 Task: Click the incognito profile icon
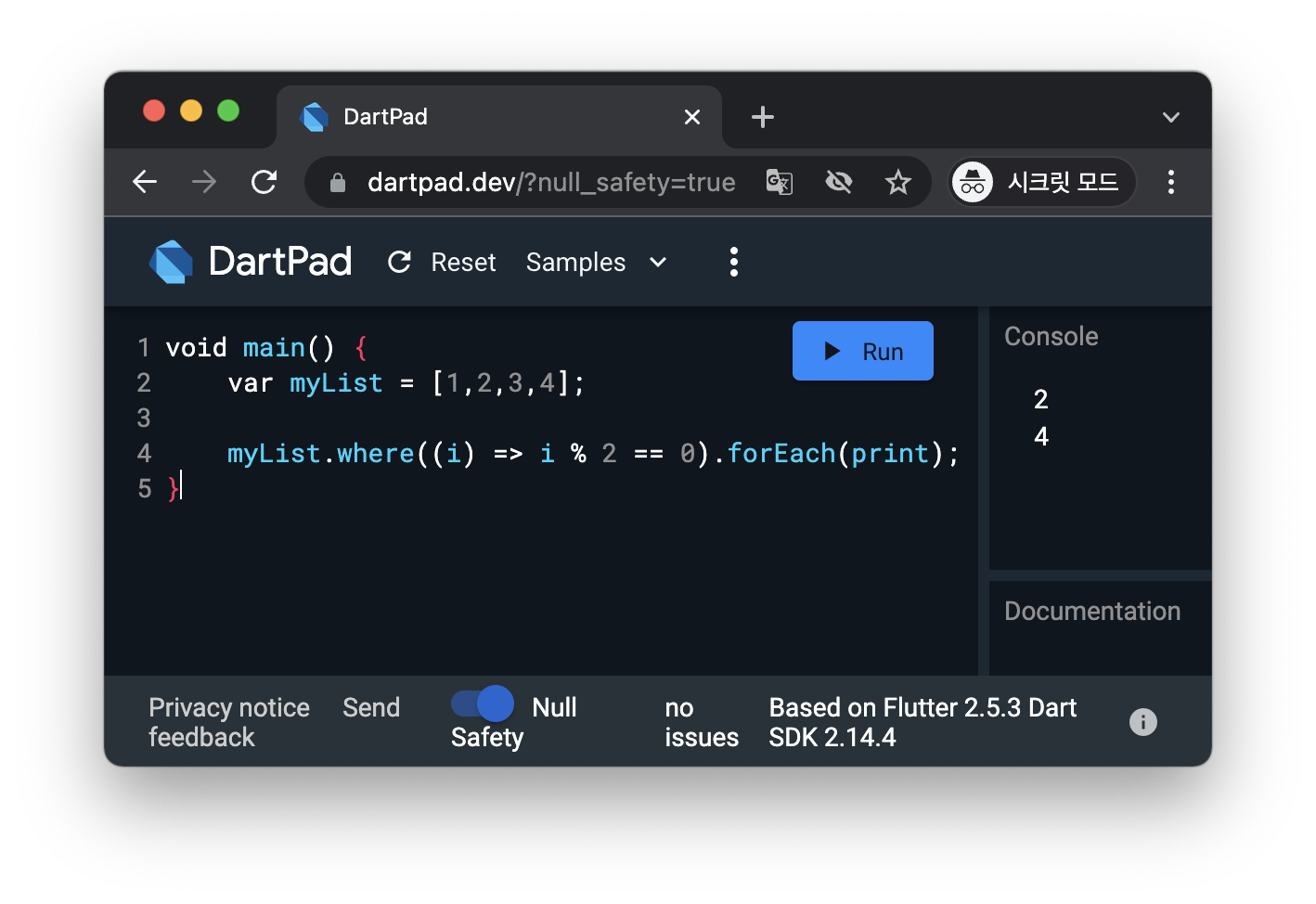[973, 182]
